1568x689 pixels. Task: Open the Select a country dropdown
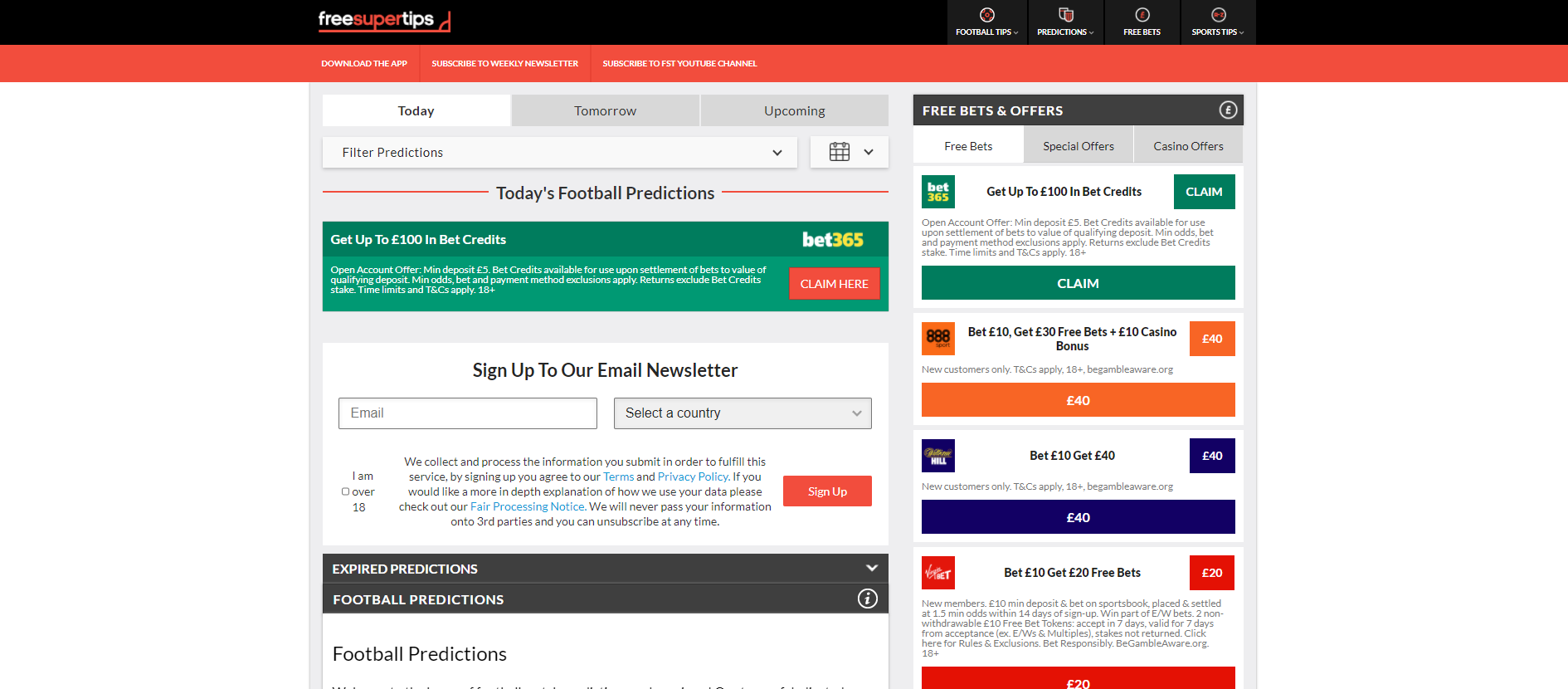(743, 413)
